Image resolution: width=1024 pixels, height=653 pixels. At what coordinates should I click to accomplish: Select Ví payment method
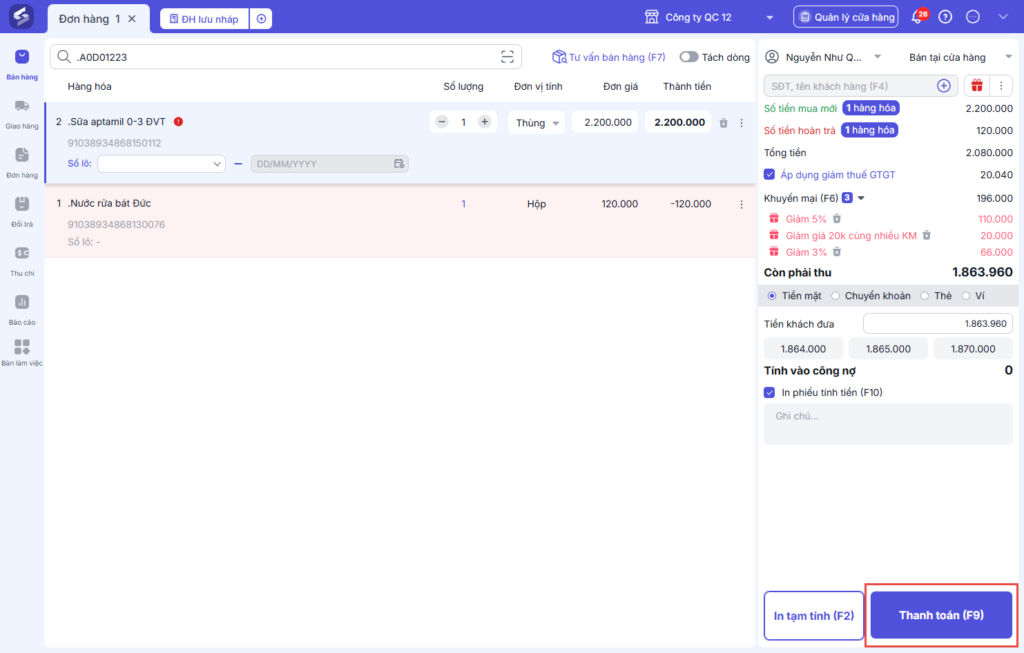966,296
